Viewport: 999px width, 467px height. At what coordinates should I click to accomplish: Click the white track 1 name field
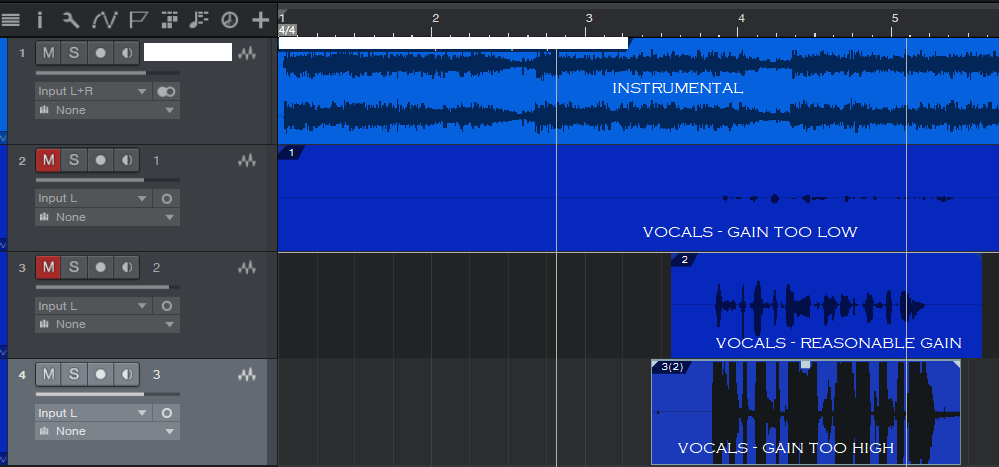click(x=188, y=52)
